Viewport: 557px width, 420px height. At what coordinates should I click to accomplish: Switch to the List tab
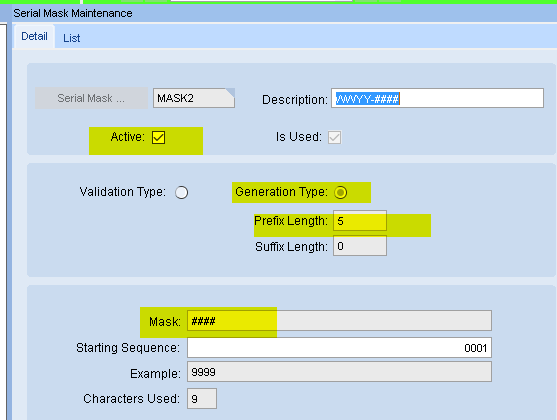pos(71,38)
